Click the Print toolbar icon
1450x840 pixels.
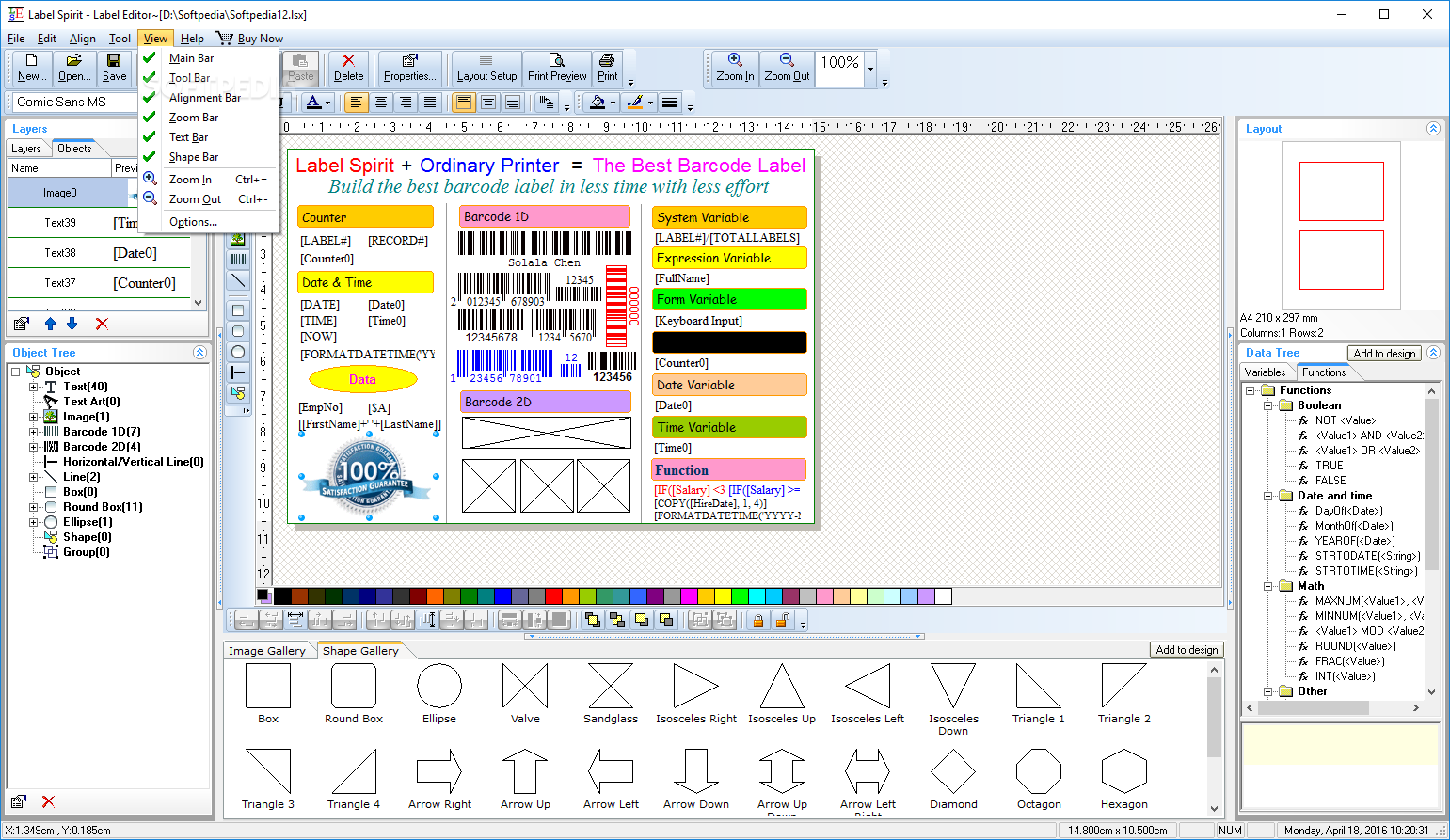[x=608, y=68]
